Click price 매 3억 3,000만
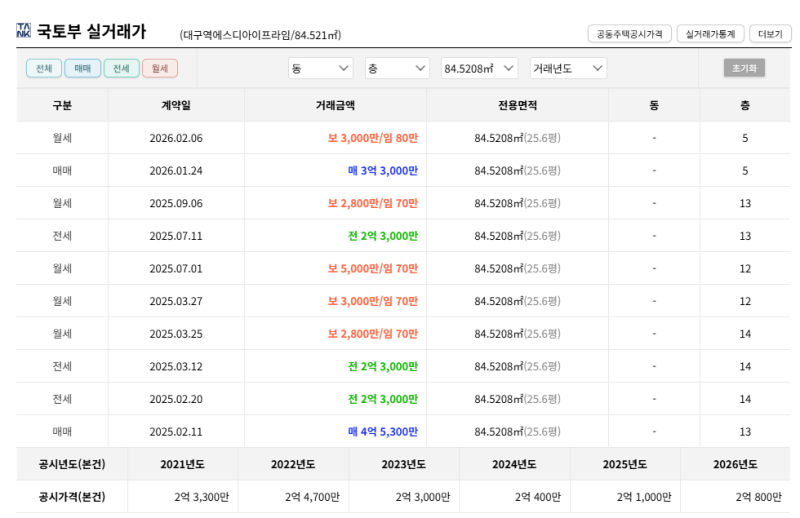 tap(383, 171)
